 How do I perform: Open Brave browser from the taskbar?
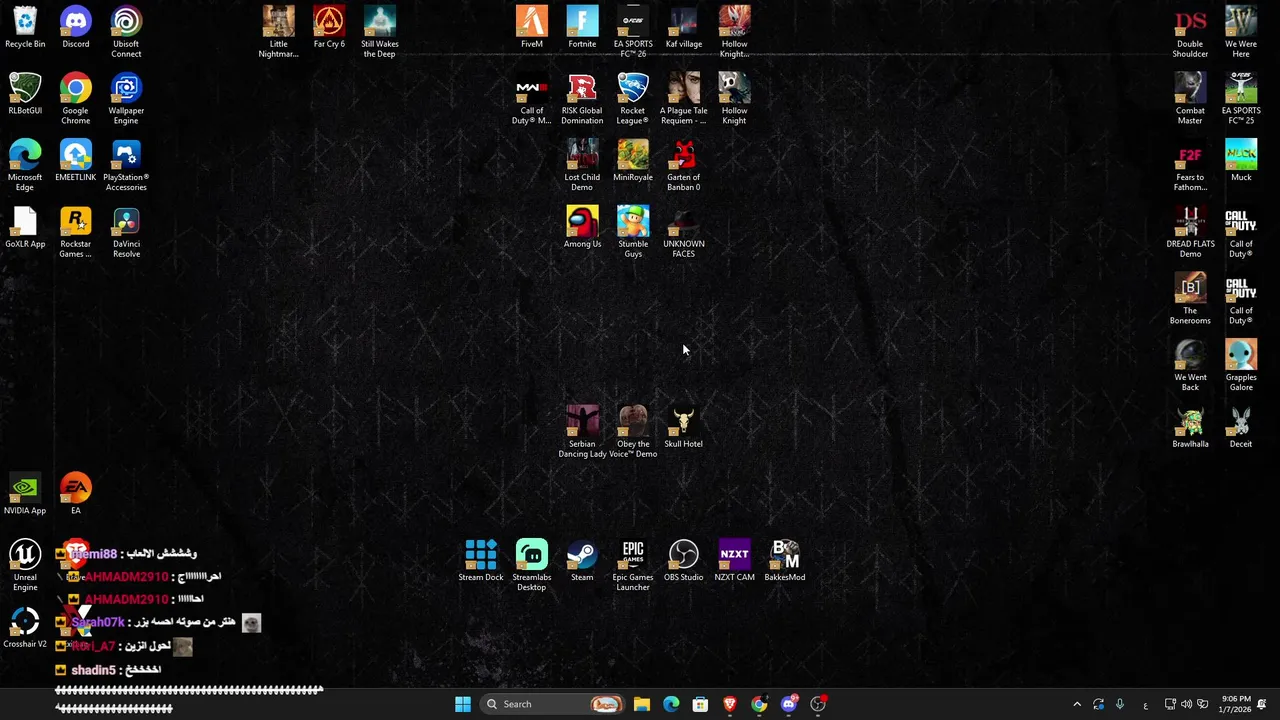(x=730, y=704)
